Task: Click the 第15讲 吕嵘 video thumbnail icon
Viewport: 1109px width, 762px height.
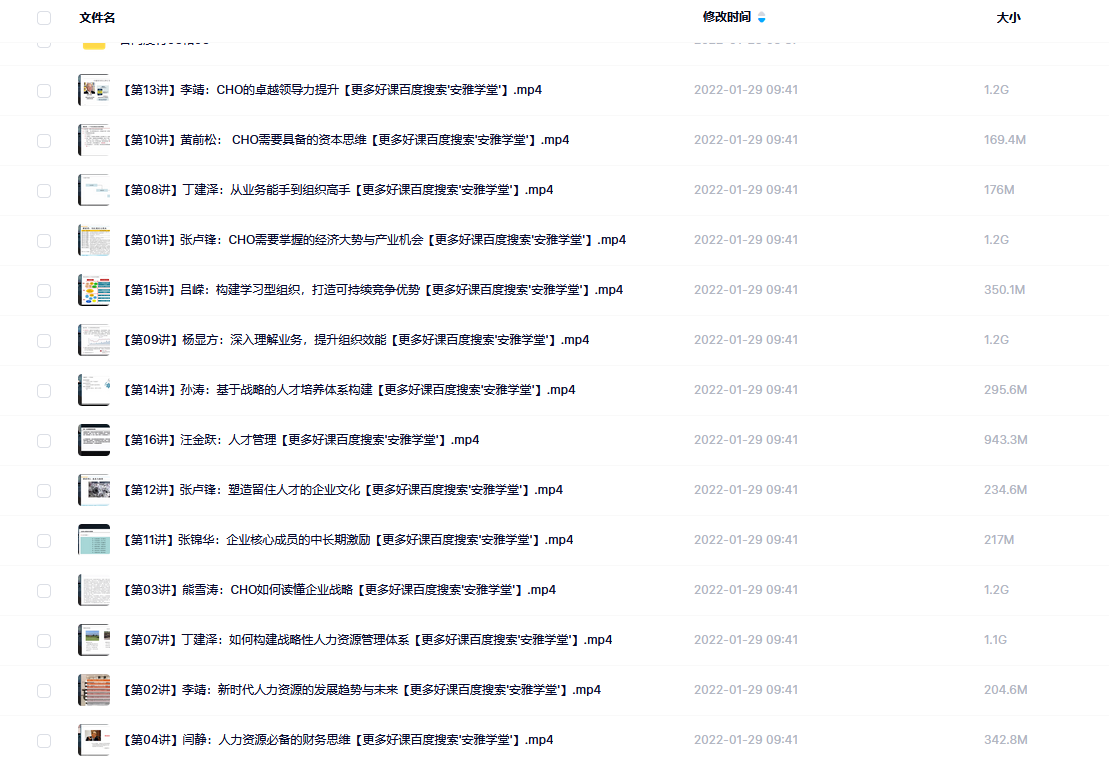Action: pyautogui.click(x=94, y=290)
